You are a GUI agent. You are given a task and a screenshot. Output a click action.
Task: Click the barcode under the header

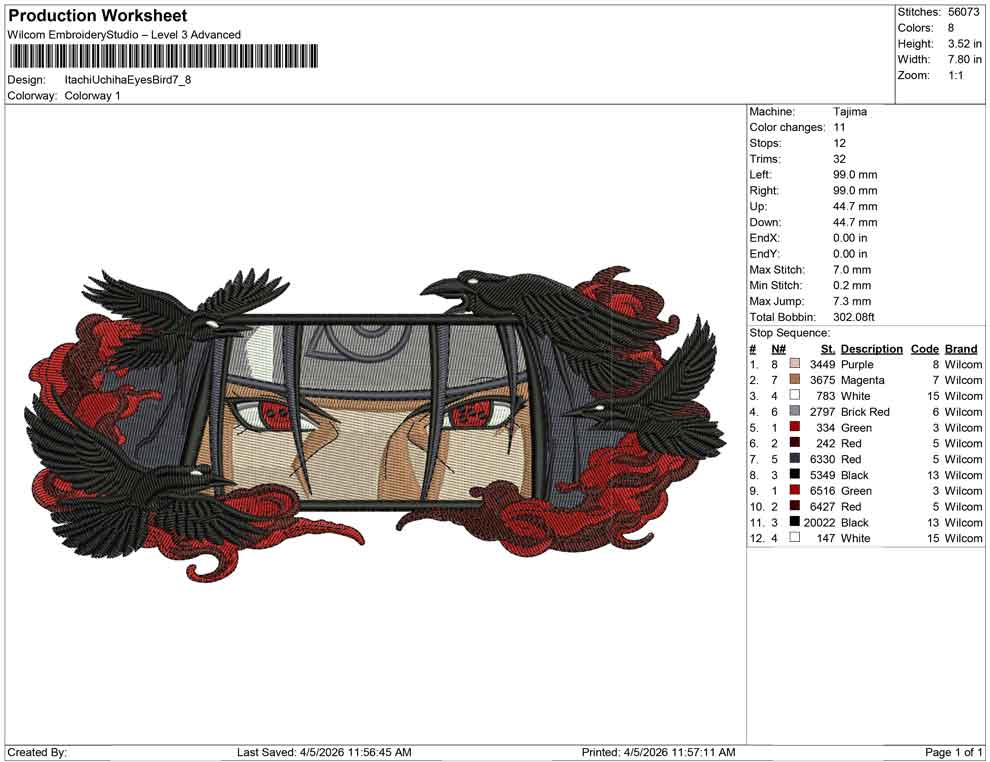pos(164,56)
